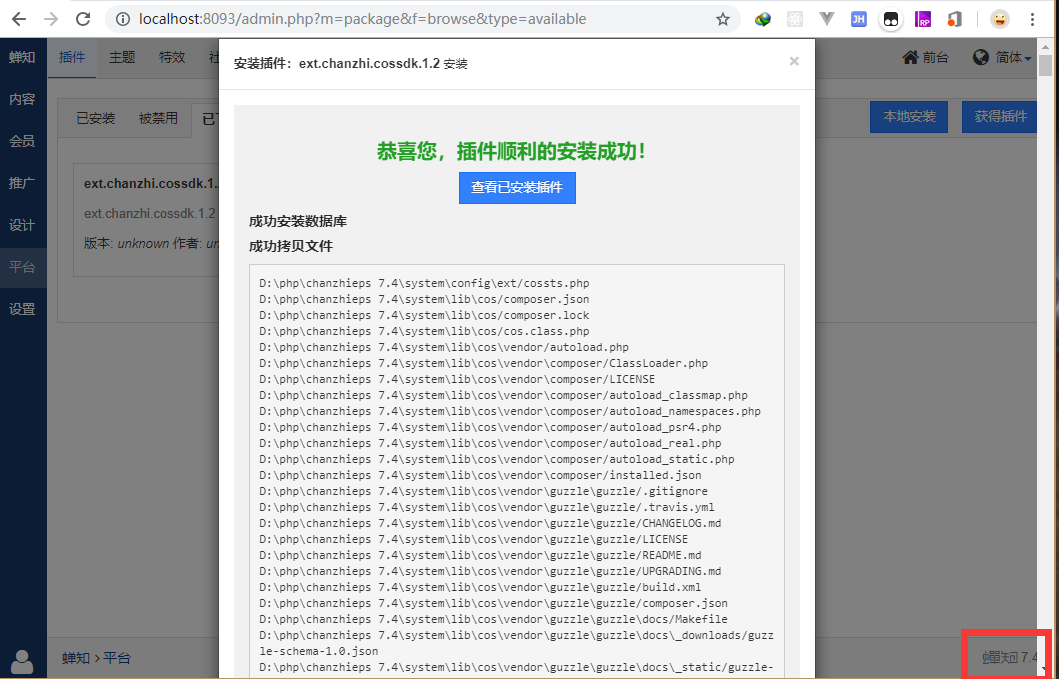
Task: Click the UPGRADING.md file path line
Action: 490,571
